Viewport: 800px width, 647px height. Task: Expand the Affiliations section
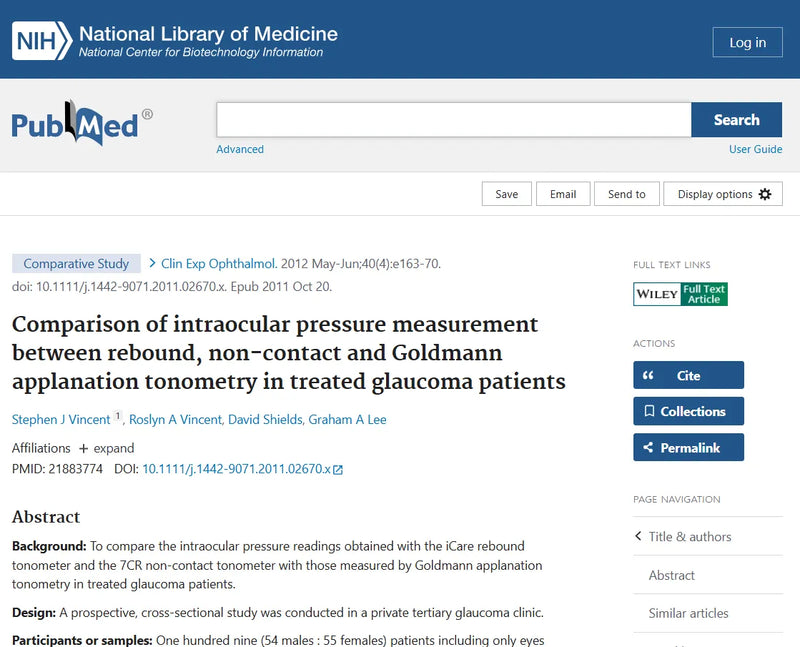pos(106,449)
